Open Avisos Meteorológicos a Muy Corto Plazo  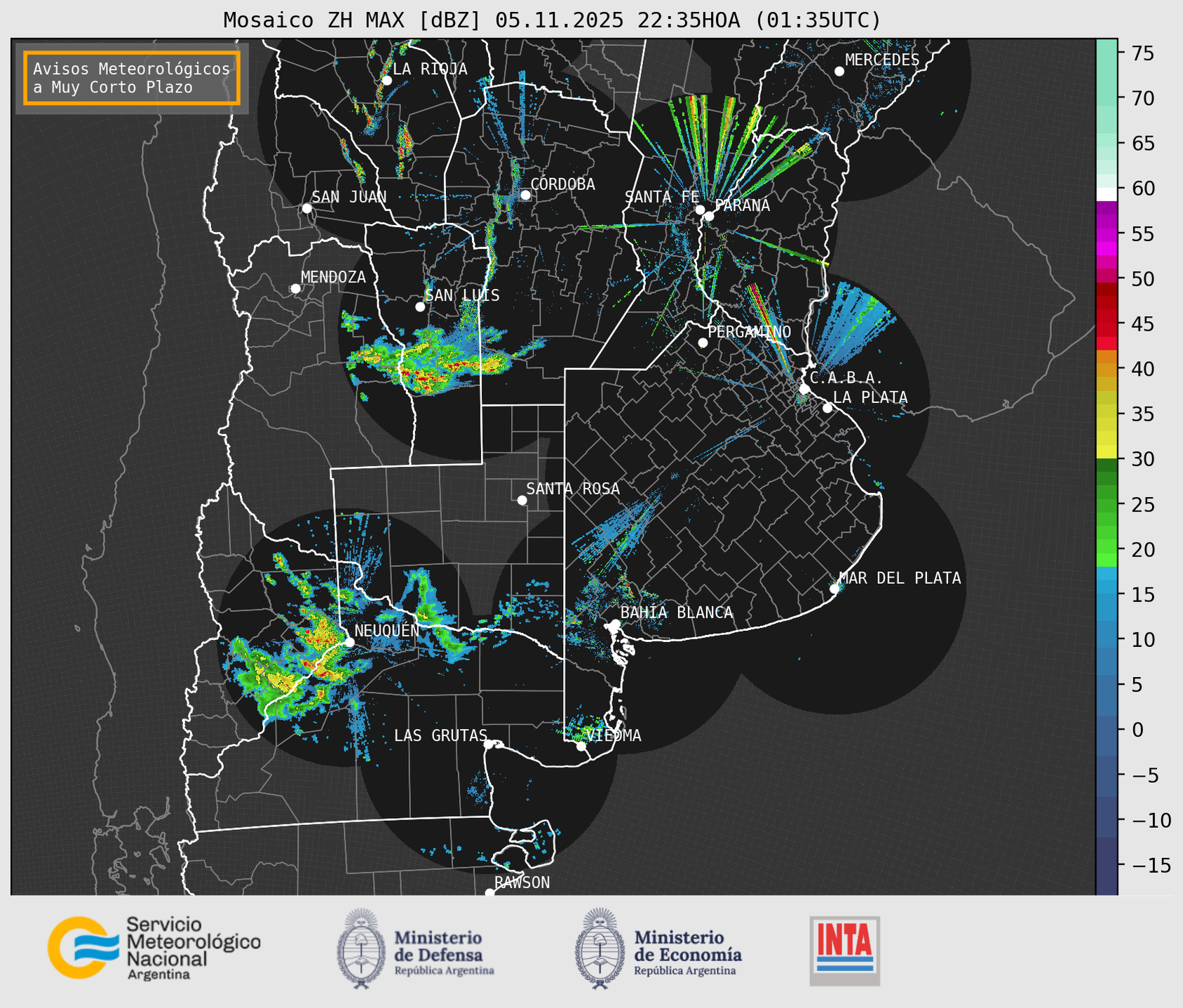coord(132,78)
